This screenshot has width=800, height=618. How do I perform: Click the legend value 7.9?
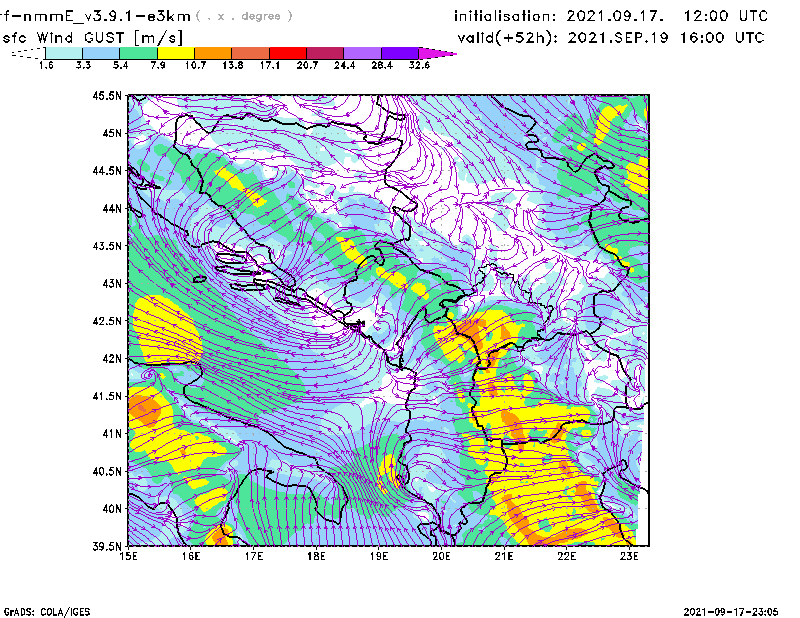[158, 65]
